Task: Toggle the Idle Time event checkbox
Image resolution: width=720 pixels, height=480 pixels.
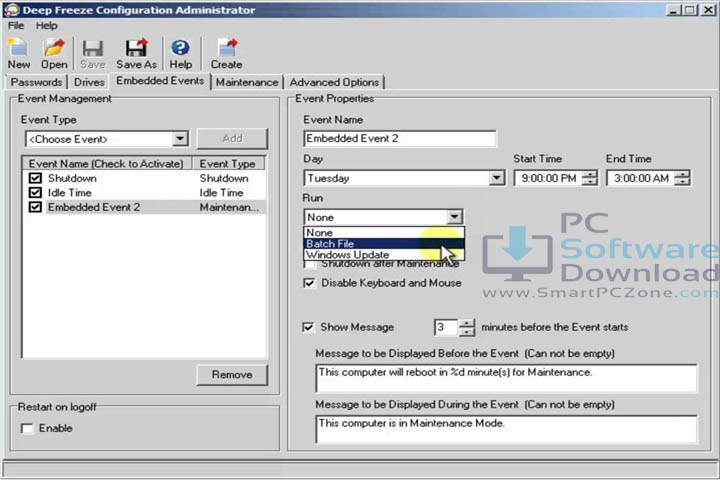Action: [35, 192]
